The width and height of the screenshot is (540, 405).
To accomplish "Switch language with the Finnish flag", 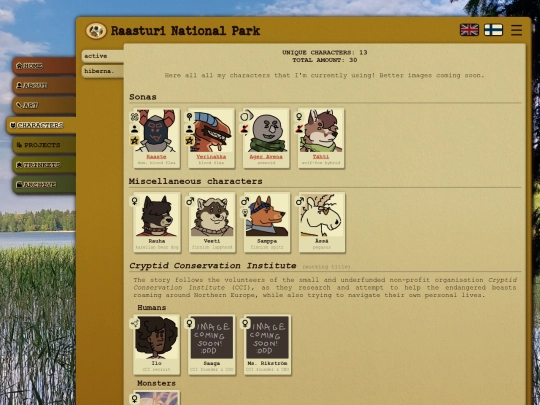I will [x=494, y=30].
